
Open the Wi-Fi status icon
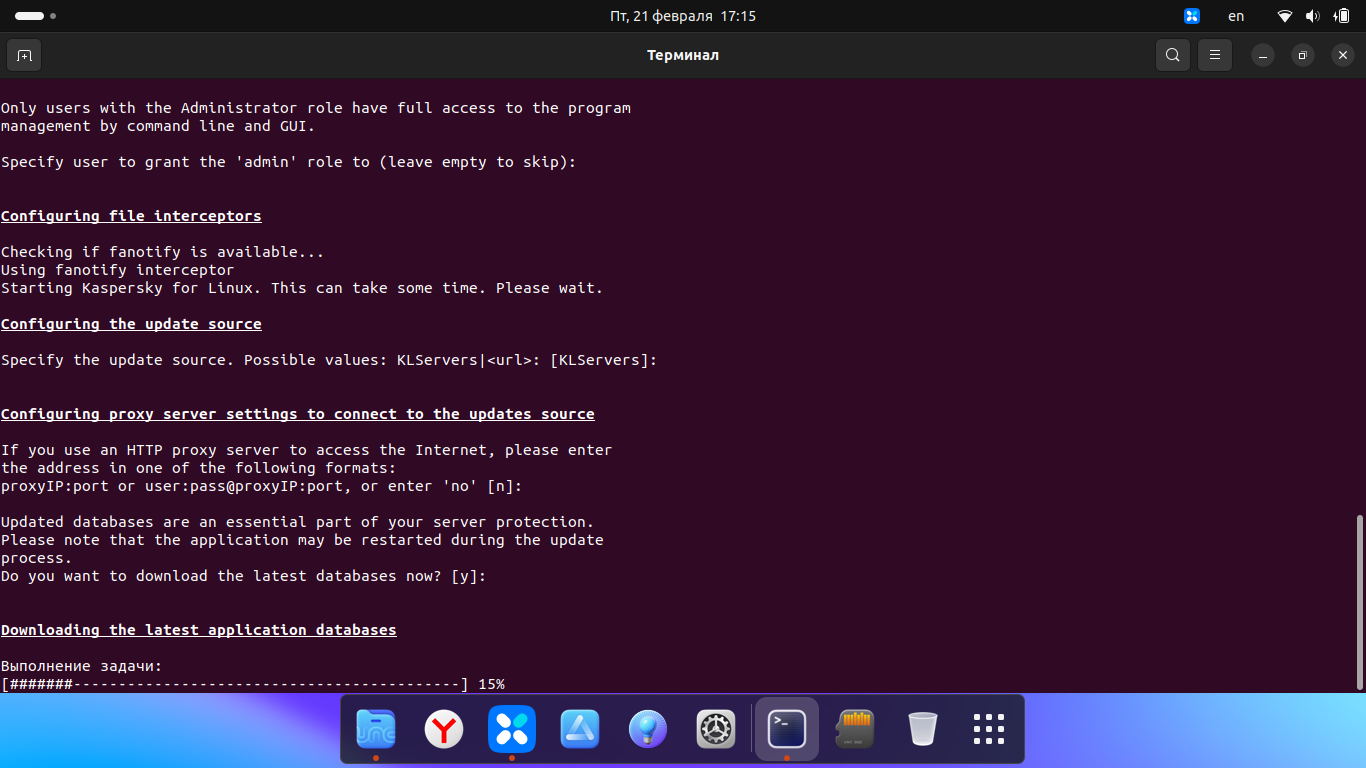click(1285, 16)
